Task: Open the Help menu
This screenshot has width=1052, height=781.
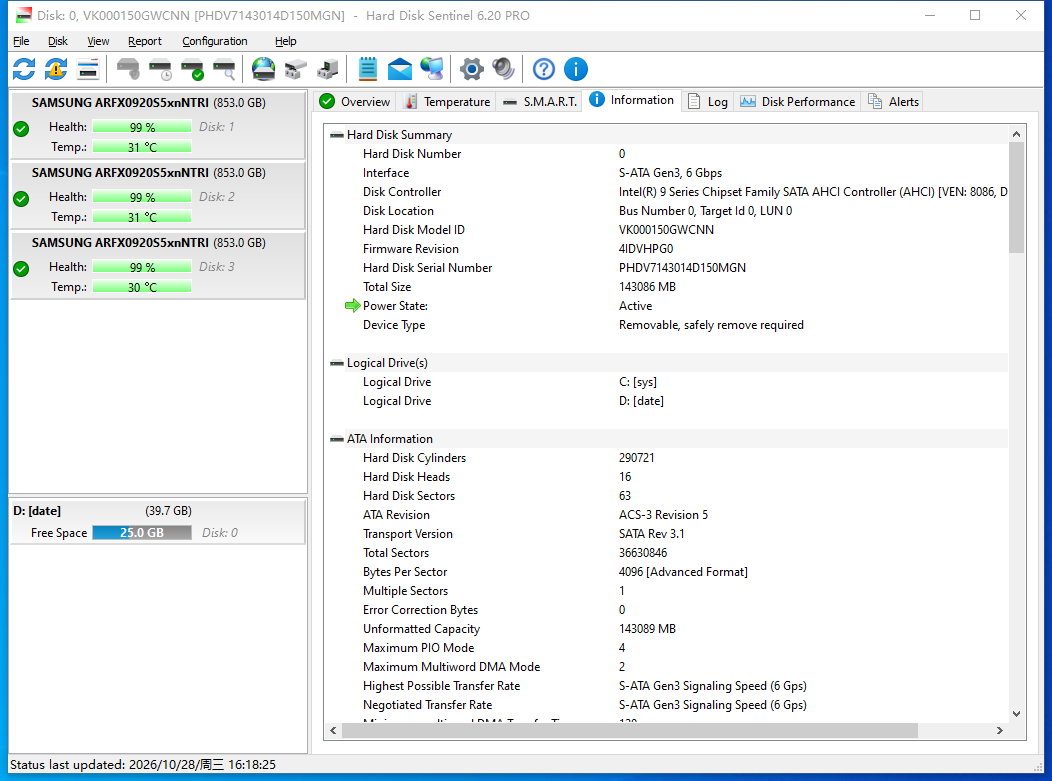Action: 286,41
